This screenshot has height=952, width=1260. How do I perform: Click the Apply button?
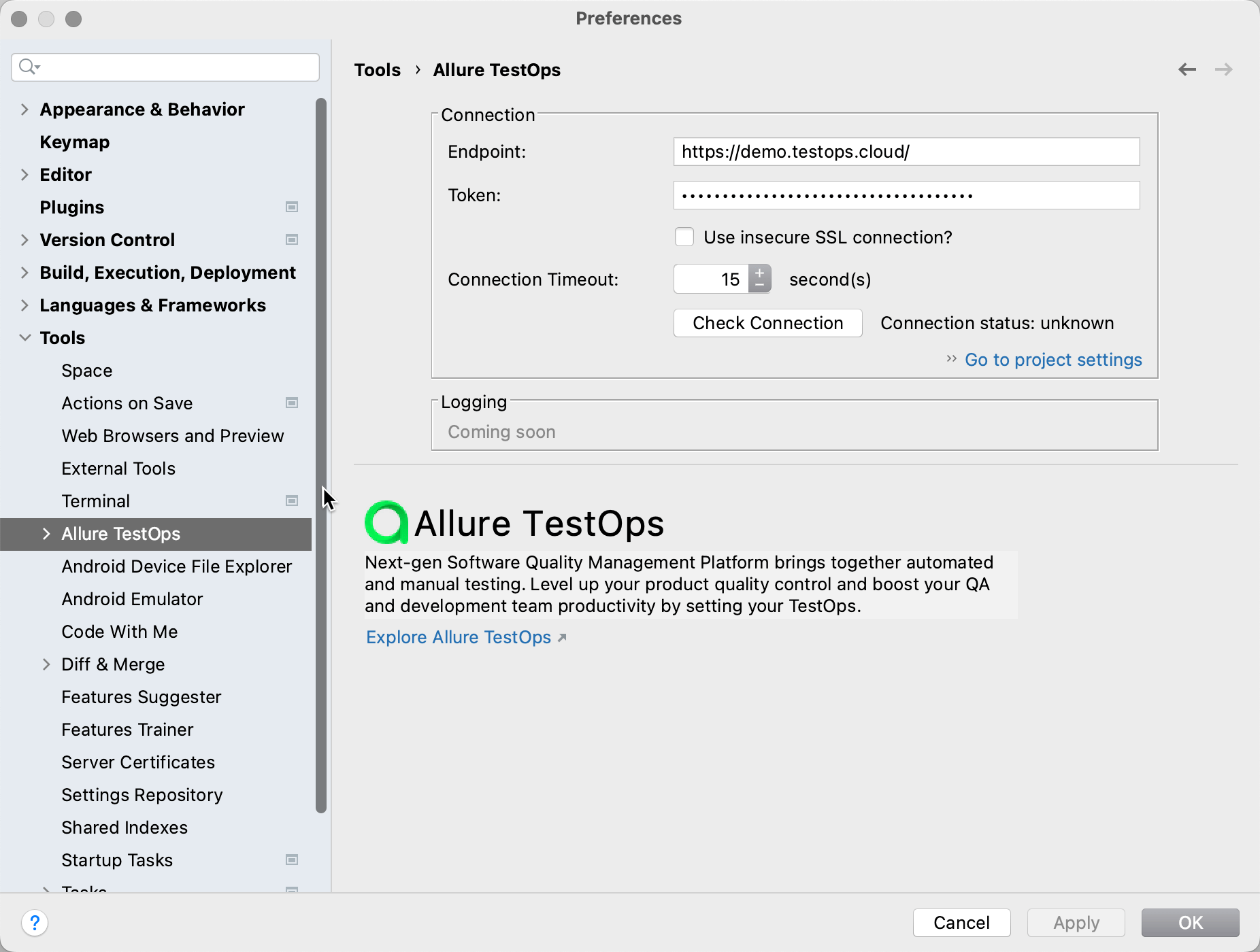[x=1076, y=923]
